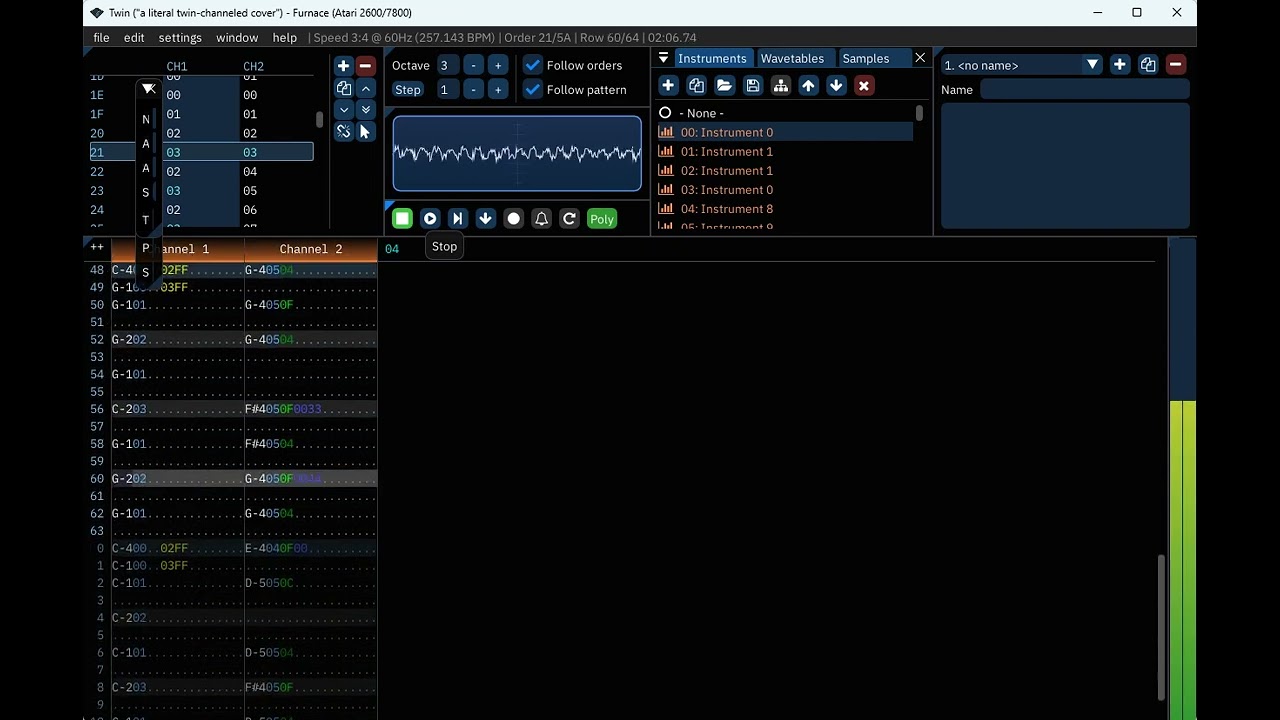Click the instrument list scrollbar handle
Image resolution: width=1280 pixels, height=720 pixels.
pyautogui.click(x=919, y=113)
